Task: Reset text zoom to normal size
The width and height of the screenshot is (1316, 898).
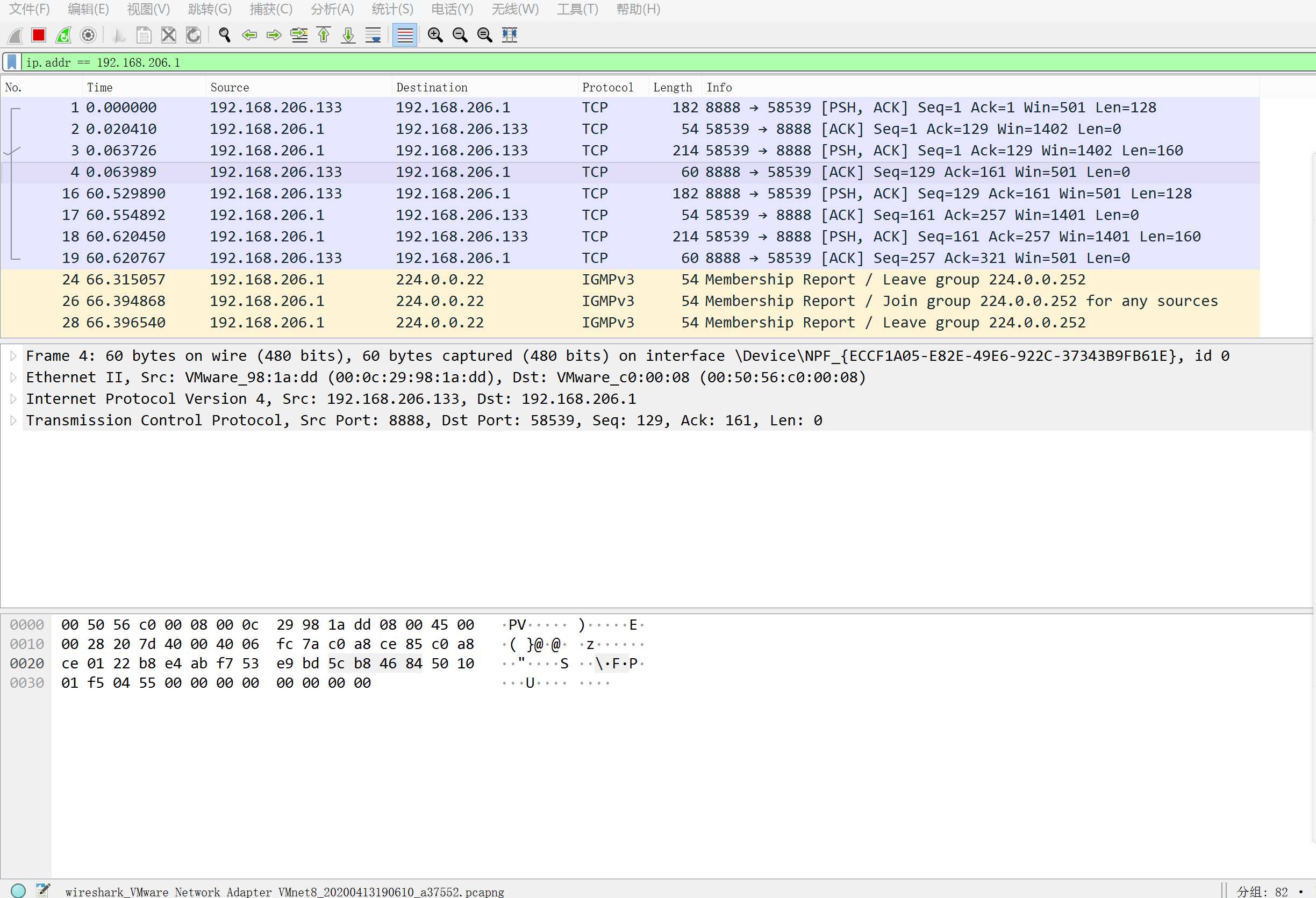Action: [x=485, y=35]
